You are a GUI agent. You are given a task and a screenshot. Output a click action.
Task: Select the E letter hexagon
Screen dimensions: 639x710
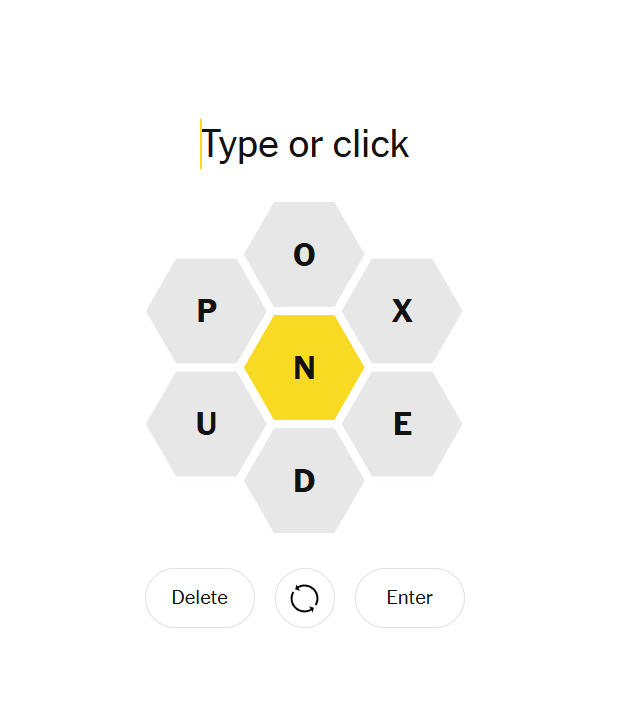click(402, 424)
